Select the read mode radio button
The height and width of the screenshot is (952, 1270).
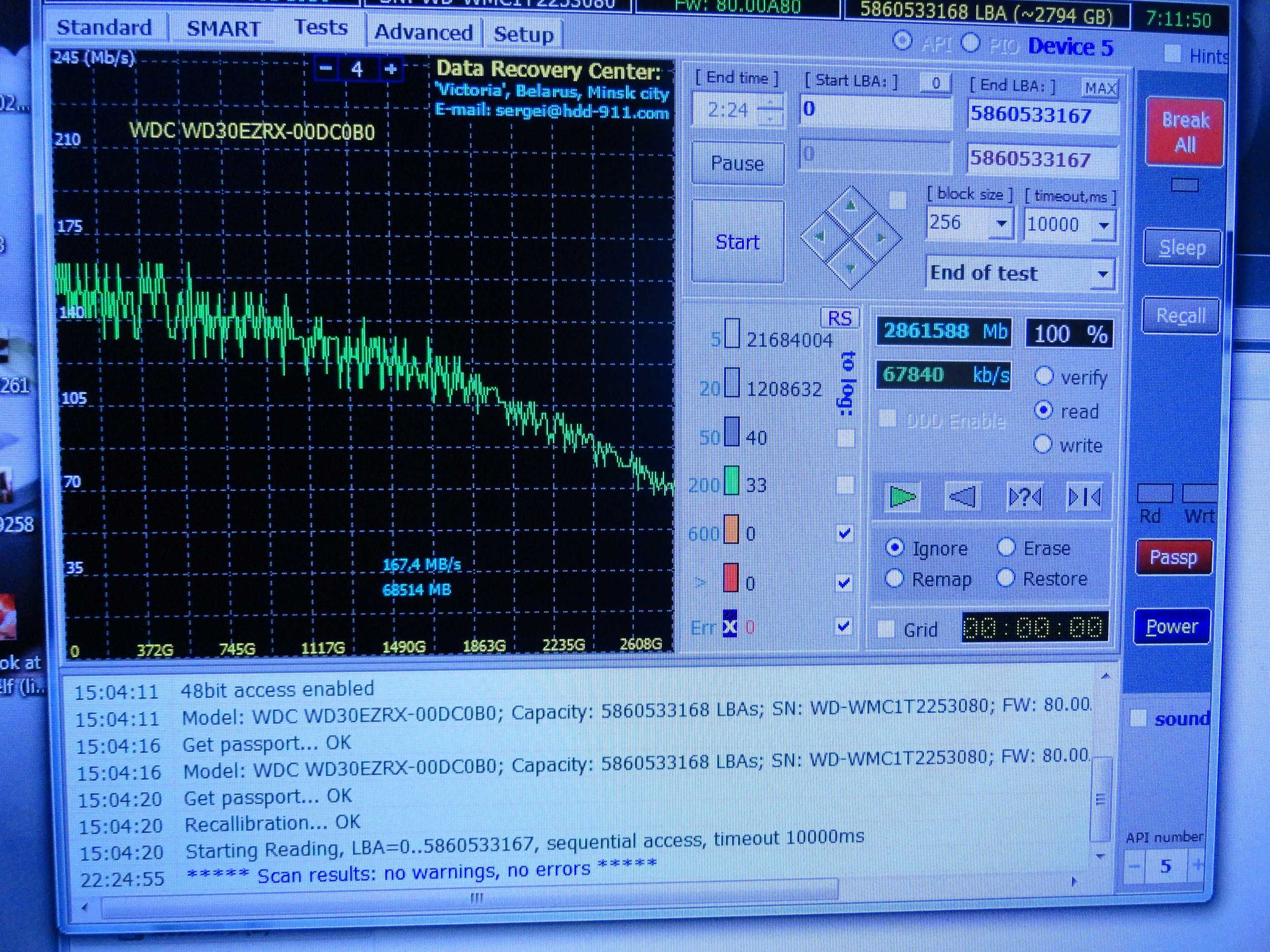(1043, 410)
